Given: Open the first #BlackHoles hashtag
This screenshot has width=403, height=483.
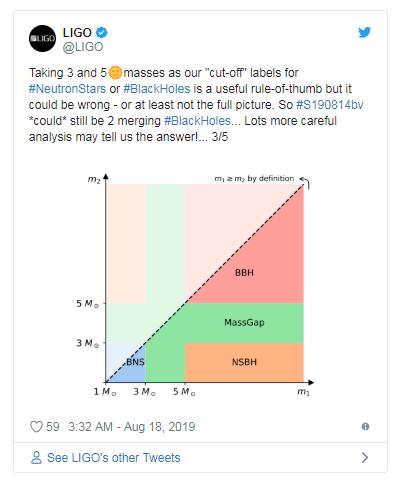Looking at the screenshot, I should [x=157, y=89].
